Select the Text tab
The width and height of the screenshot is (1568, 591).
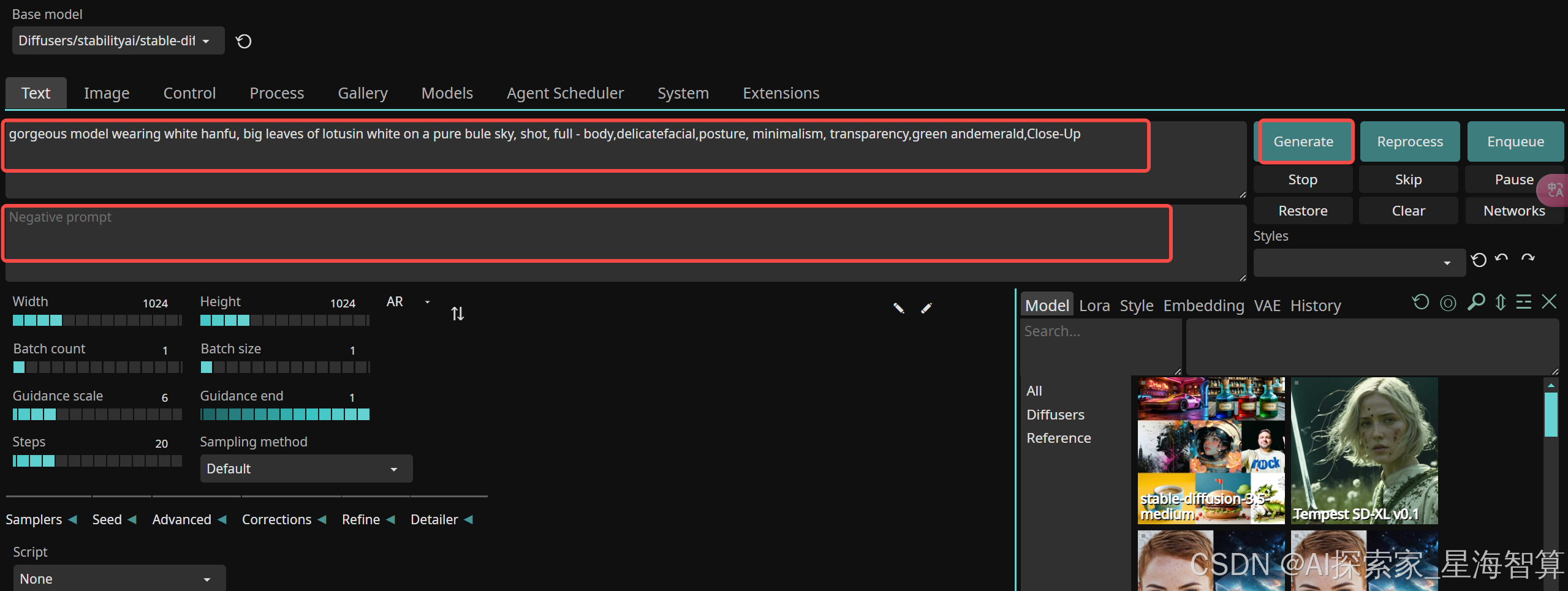(36, 93)
